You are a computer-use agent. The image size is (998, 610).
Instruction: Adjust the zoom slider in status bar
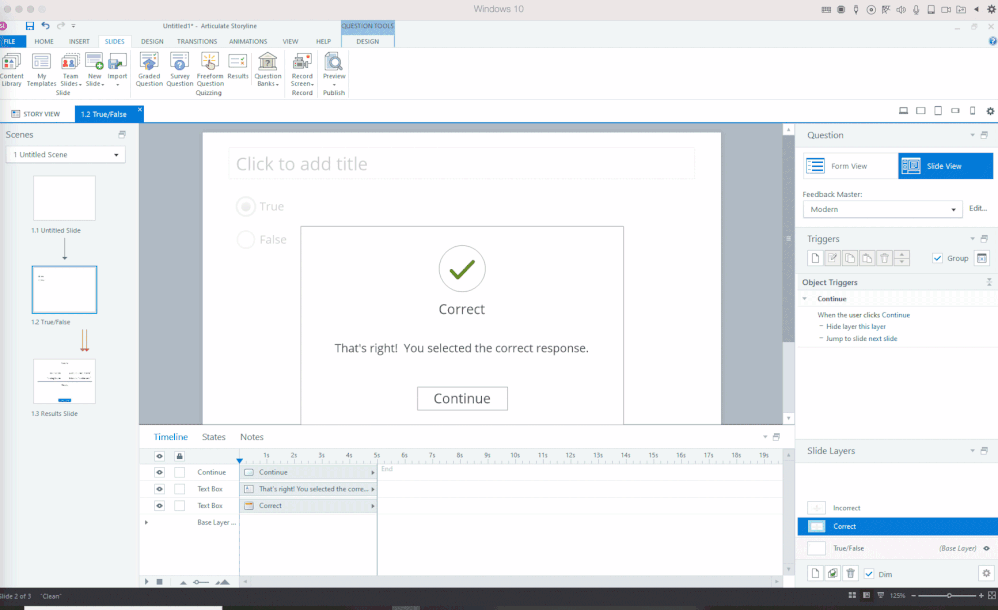(x=949, y=596)
